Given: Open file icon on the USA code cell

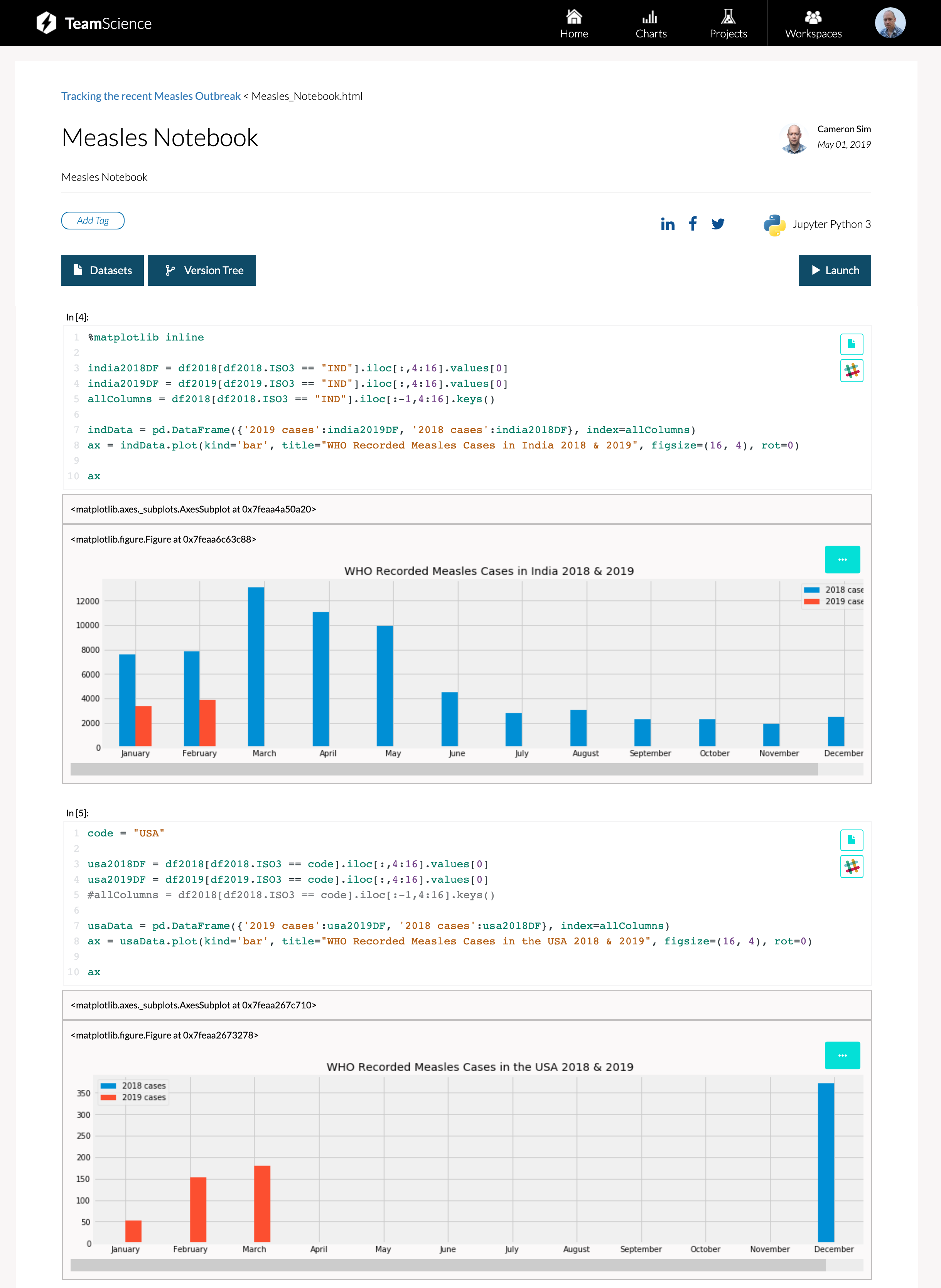Looking at the screenshot, I should point(852,840).
